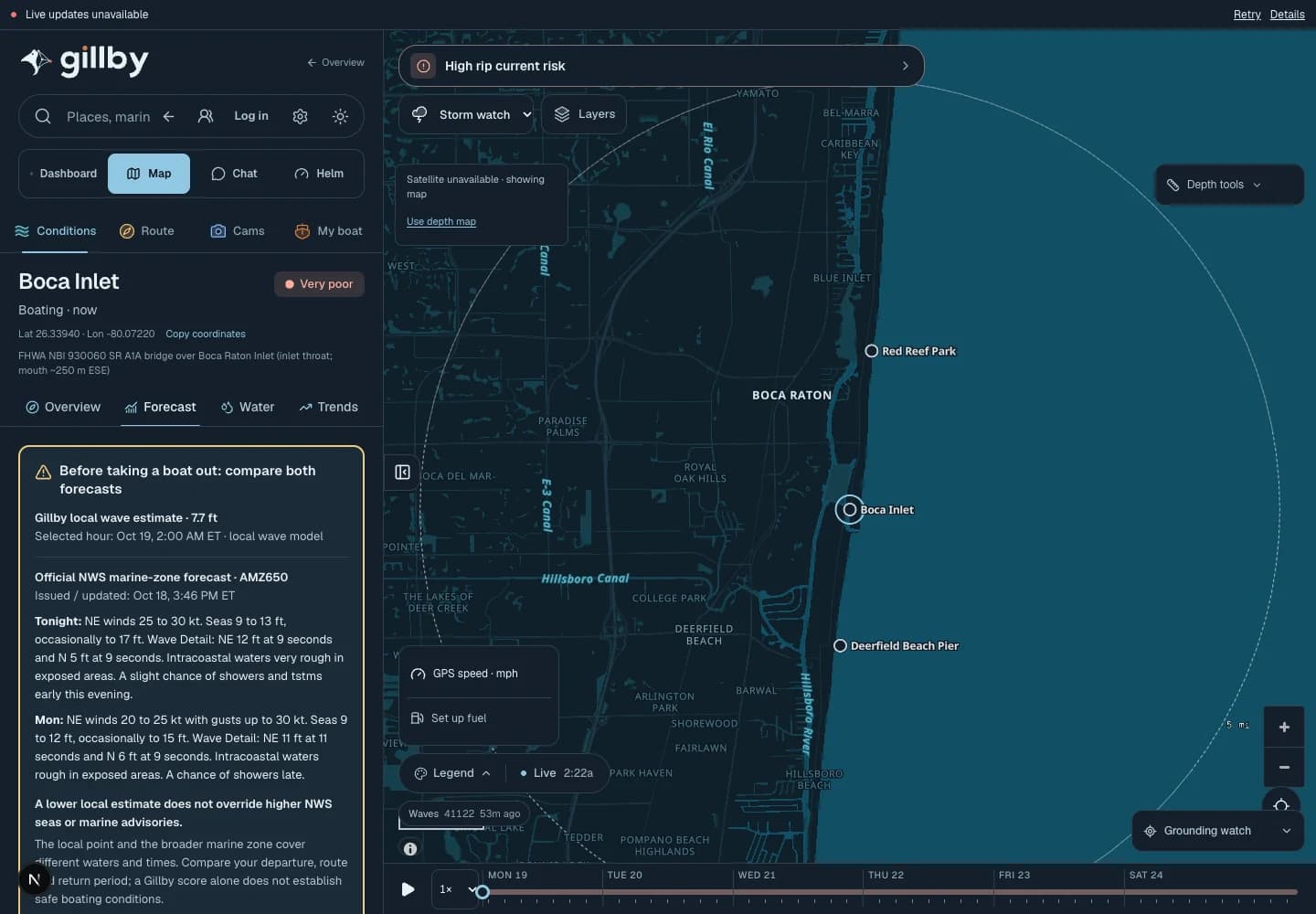Go back to Overview link
Screen dimensions: 1316x914
335,62
